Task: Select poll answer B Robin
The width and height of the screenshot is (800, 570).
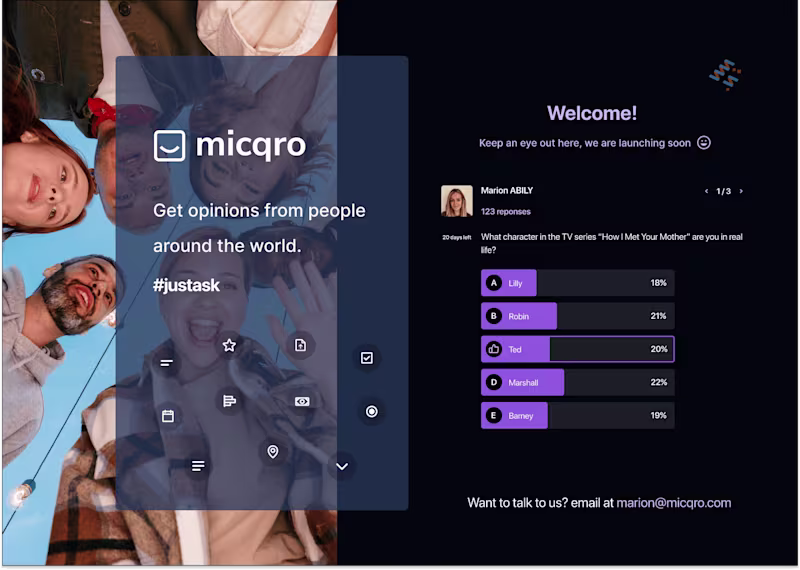Action: pyautogui.click(x=578, y=316)
